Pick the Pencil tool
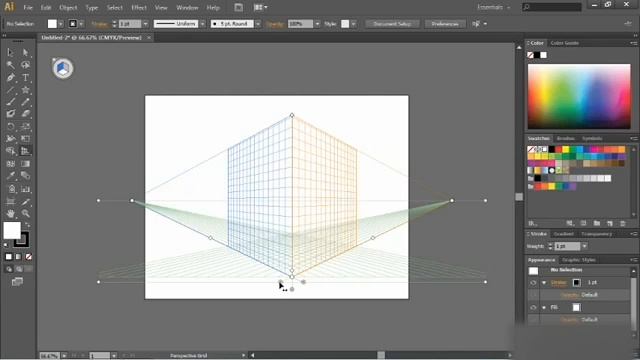This screenshot has height=360, width=640. (x=25, y=102)
